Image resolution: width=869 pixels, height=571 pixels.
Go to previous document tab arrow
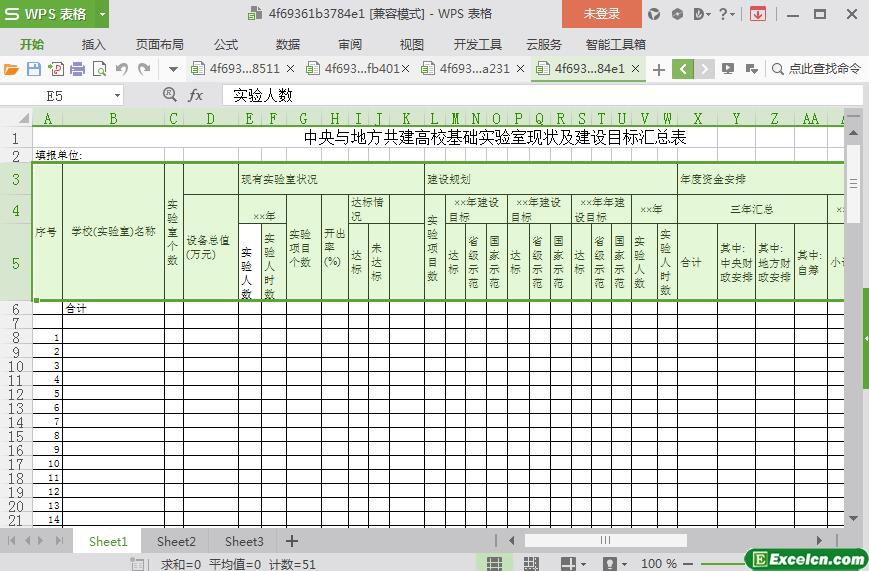683,69
